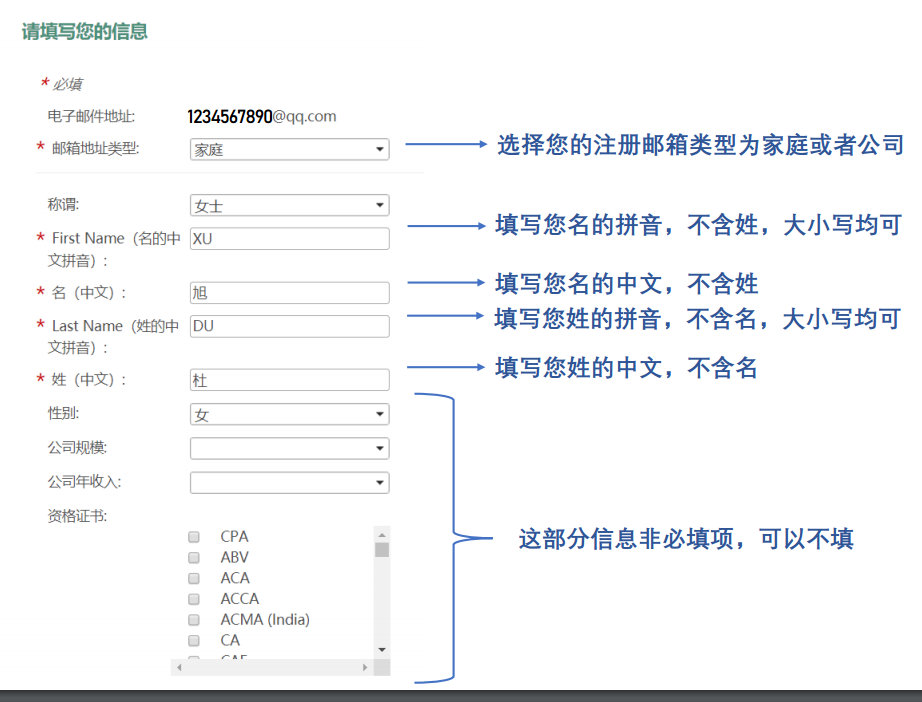Viewport: 922px width, 702px height.
Task: Enable the ACA certificate checkbox
Action: click(x=194, y=578)
